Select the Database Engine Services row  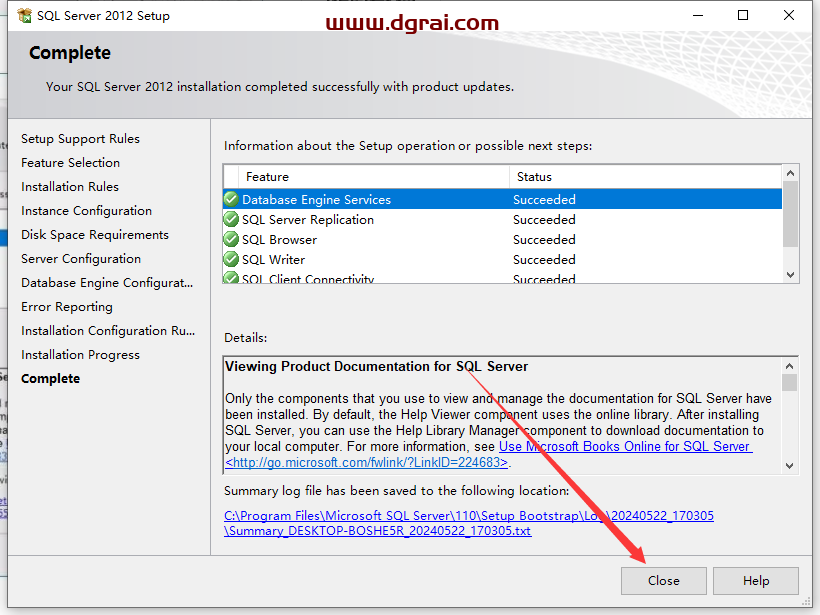(503, 199)
